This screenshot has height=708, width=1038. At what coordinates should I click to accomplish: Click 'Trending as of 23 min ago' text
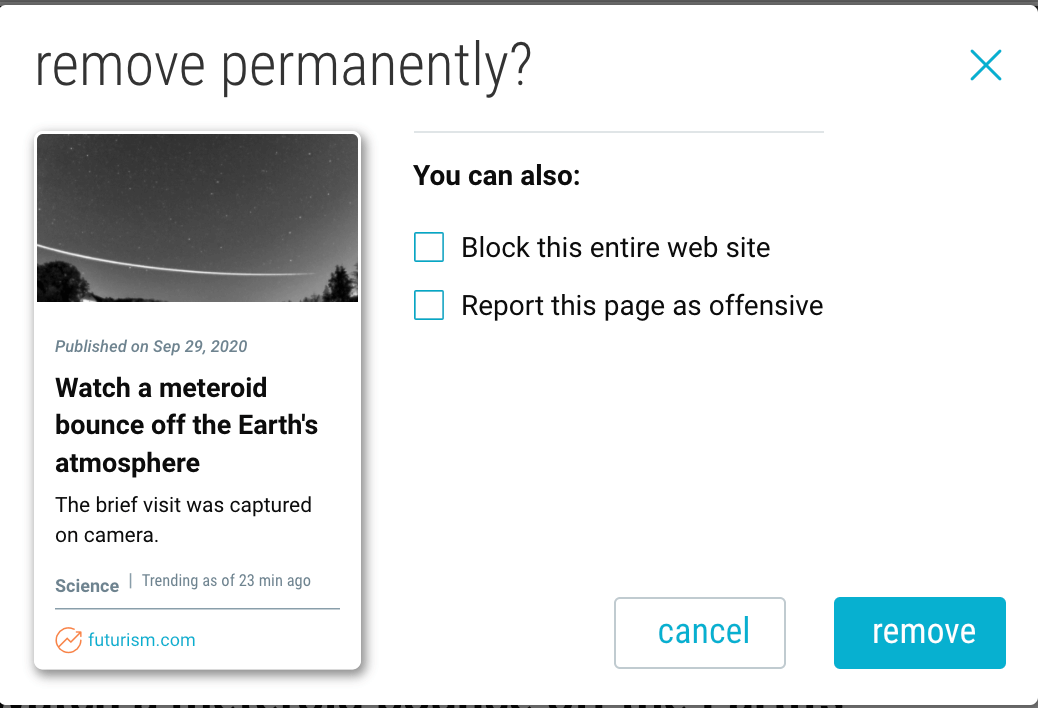pyautogui.click(x=226, y=580)
